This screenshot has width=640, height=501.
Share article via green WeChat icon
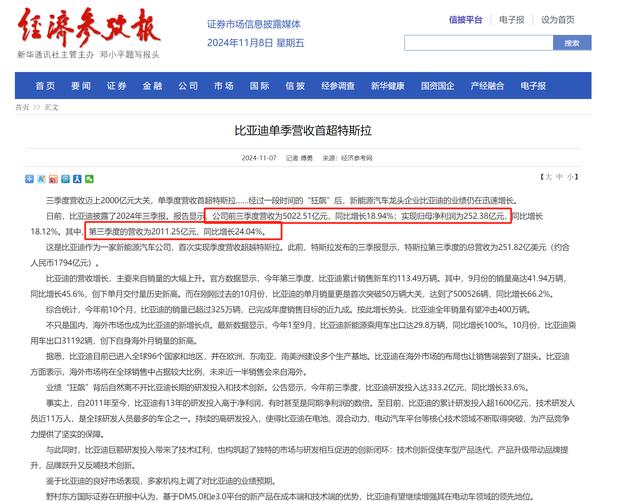tap(89, 179)
